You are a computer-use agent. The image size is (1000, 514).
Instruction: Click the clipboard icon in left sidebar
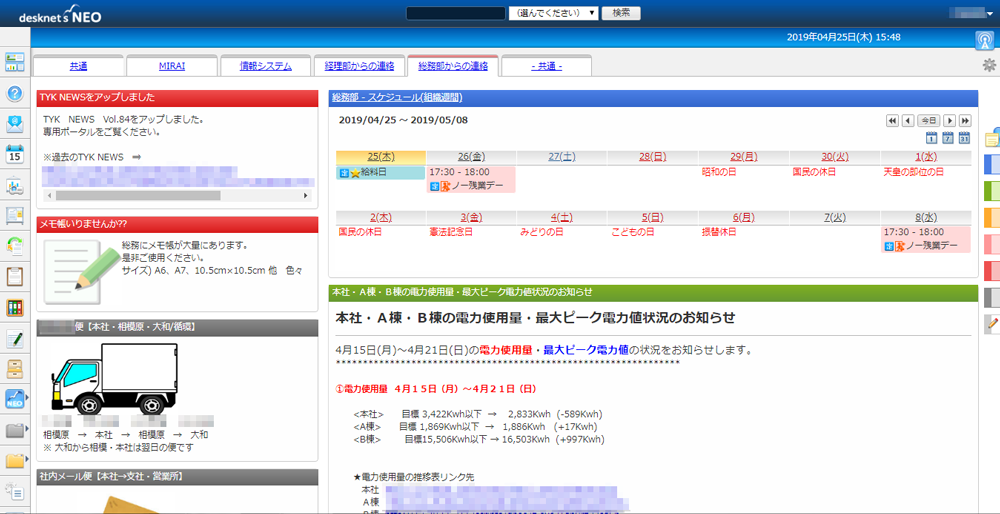(15, 276)
